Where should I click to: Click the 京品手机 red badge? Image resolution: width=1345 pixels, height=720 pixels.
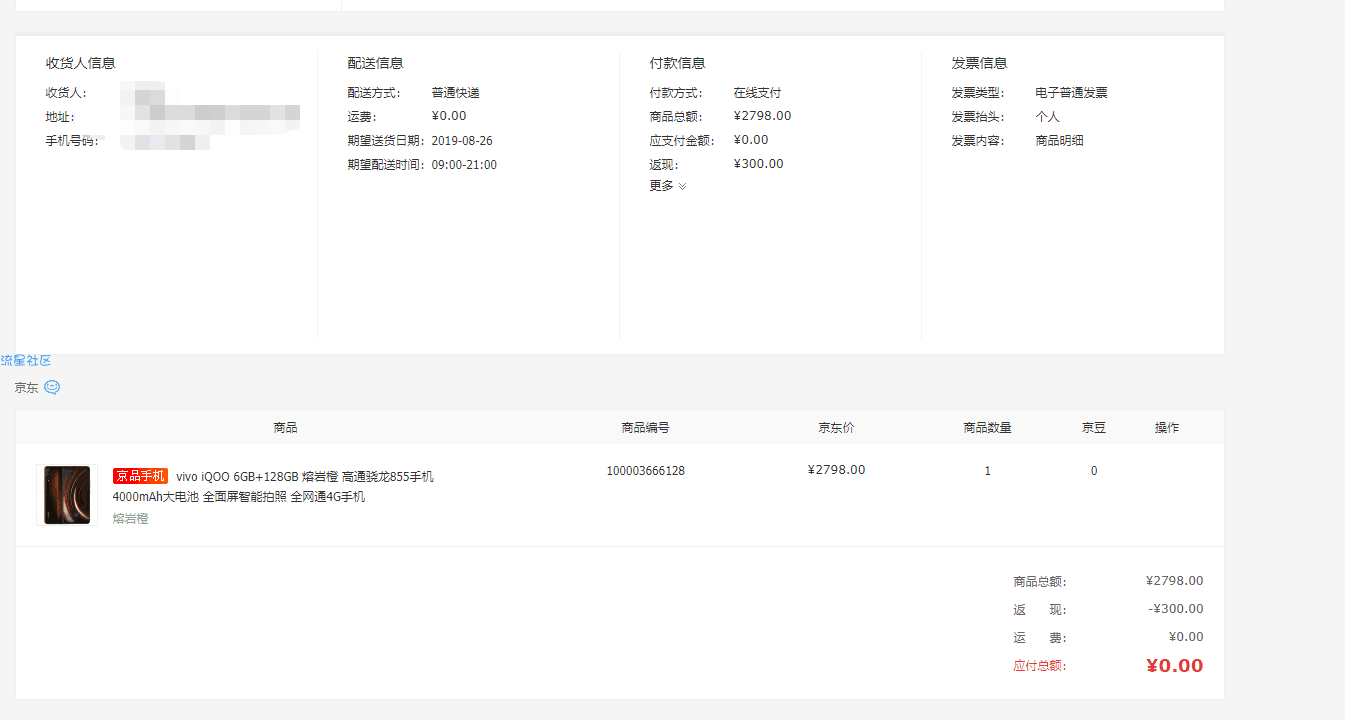click(140, 476)
